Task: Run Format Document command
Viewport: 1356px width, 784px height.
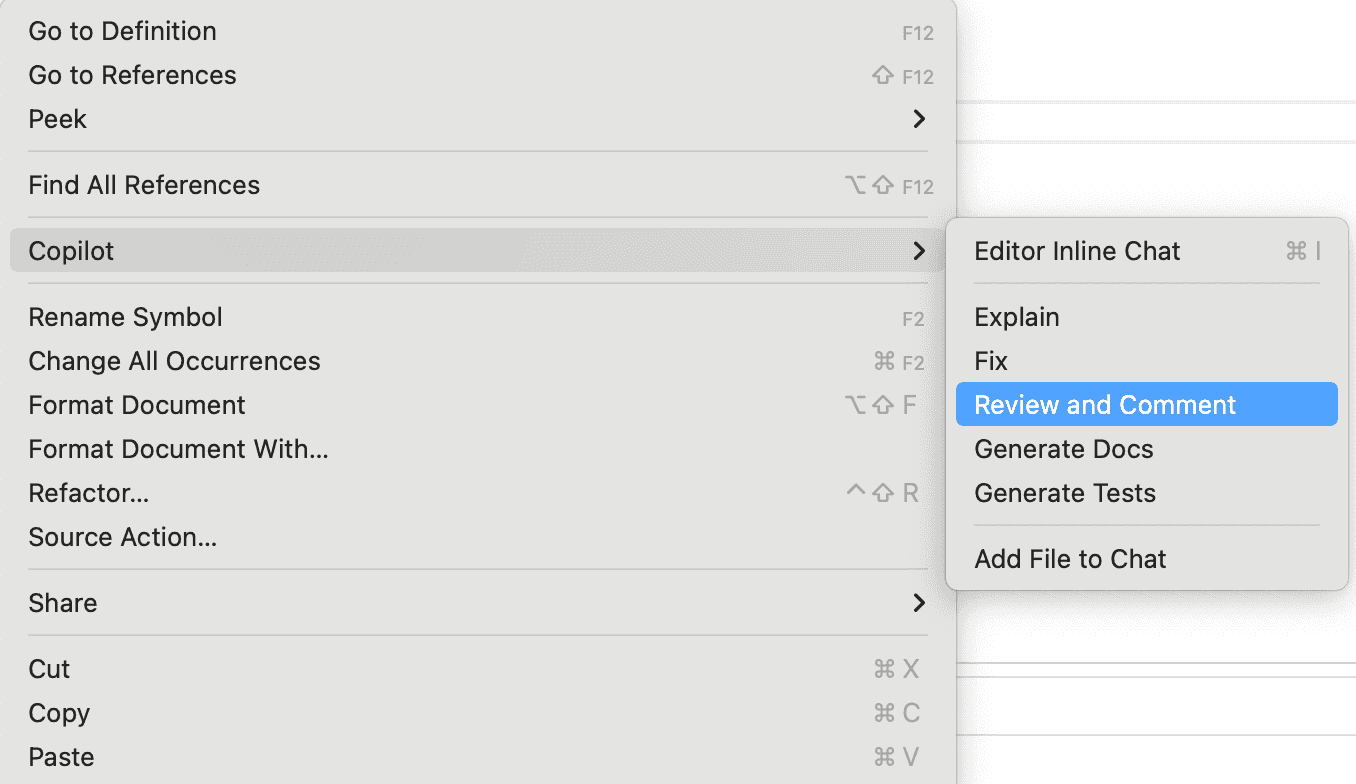Action: [x=137, y=405]
